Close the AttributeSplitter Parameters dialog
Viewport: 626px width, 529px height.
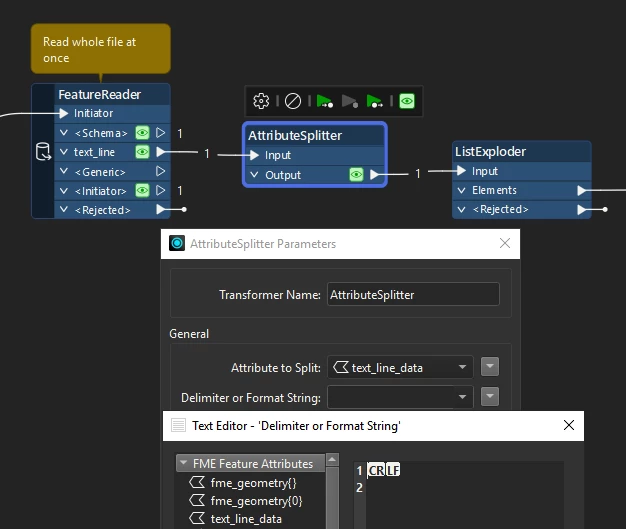[x=505, y=243]
